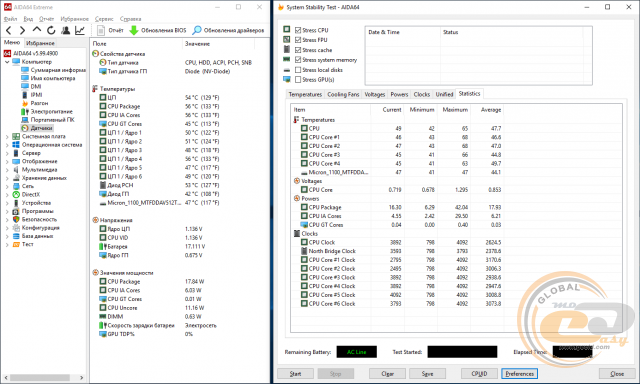
Task: Toggle the Stress system memory checkbox
Action: point(298,60)
